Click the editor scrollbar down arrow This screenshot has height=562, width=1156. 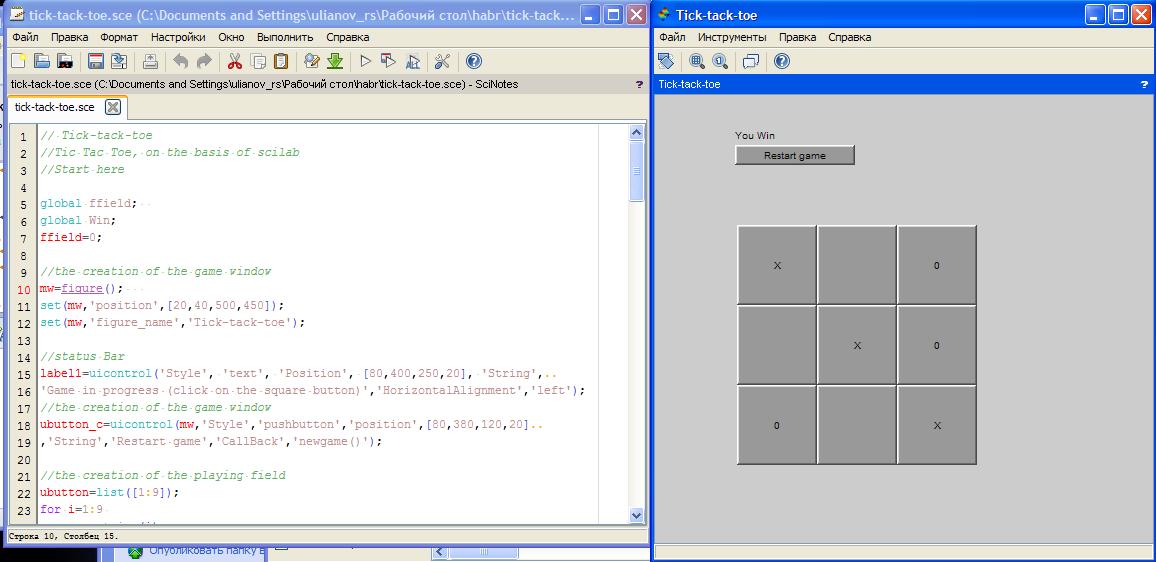(x=637, y=515)
